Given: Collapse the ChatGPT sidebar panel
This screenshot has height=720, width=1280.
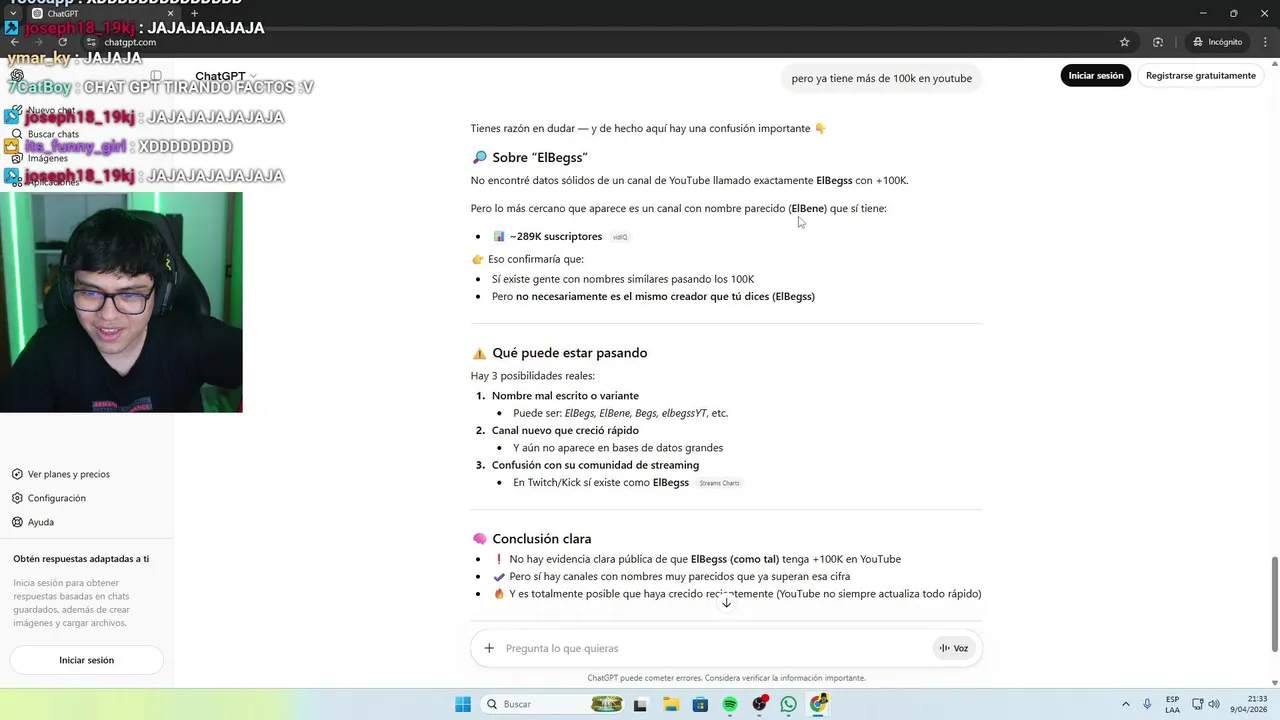Looking at the screenshot, I should (156, 75).
